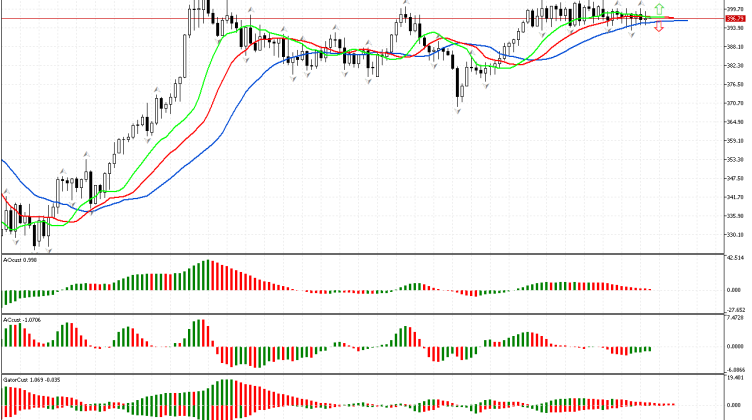Screen dimensions: 752x420
Task: Select the red current price tag
Action: pos(736,18)
